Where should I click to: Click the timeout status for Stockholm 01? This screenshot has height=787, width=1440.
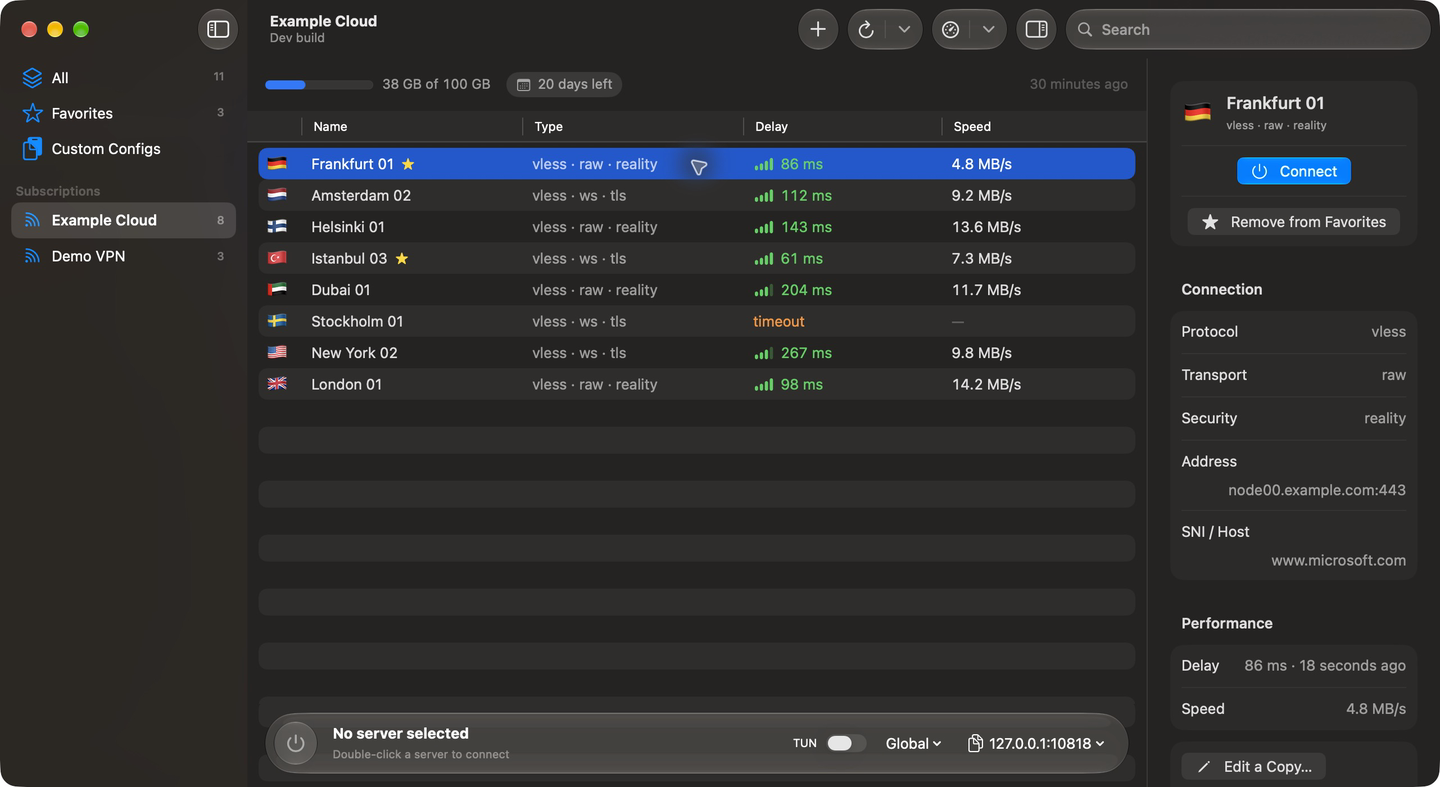coord(779,321)
